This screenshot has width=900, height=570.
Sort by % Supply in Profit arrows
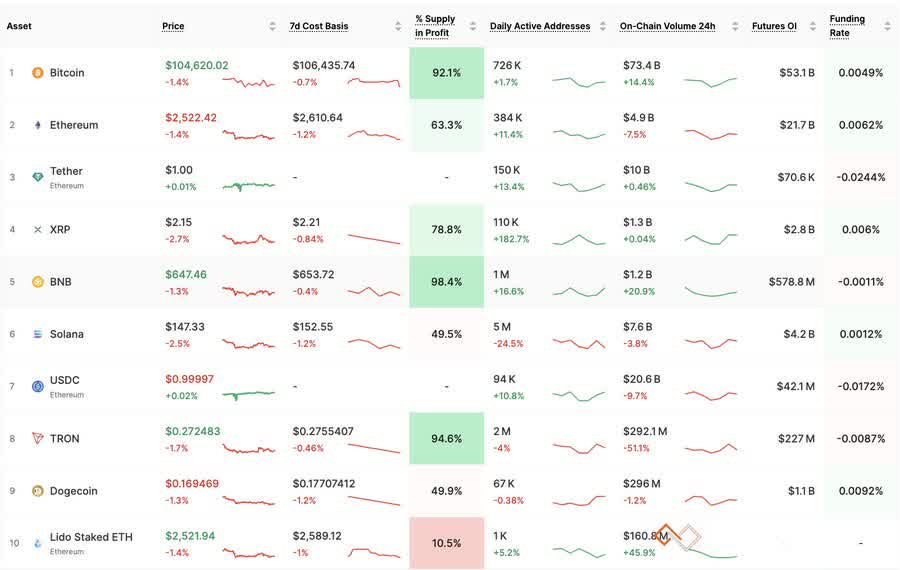473,26
